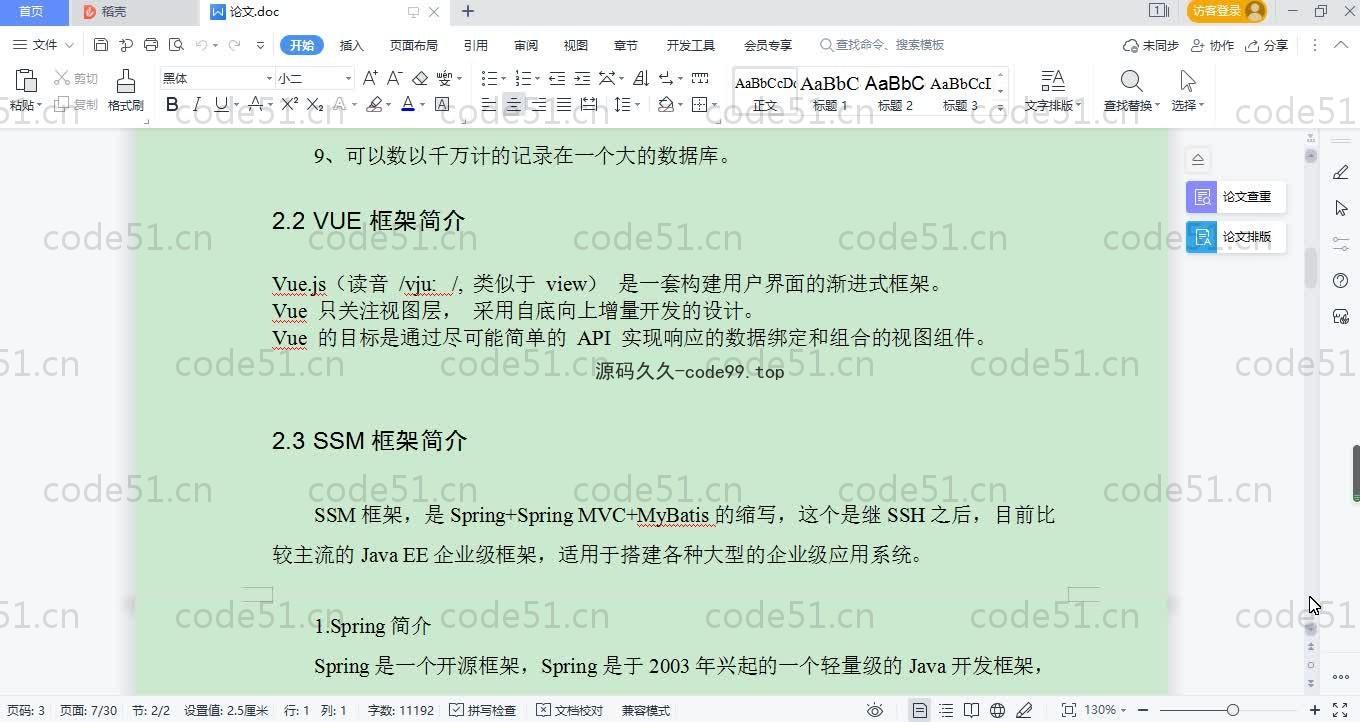Toggle strikethrough formatting
Screen dimensions: 1360x722
coord(255,104)
